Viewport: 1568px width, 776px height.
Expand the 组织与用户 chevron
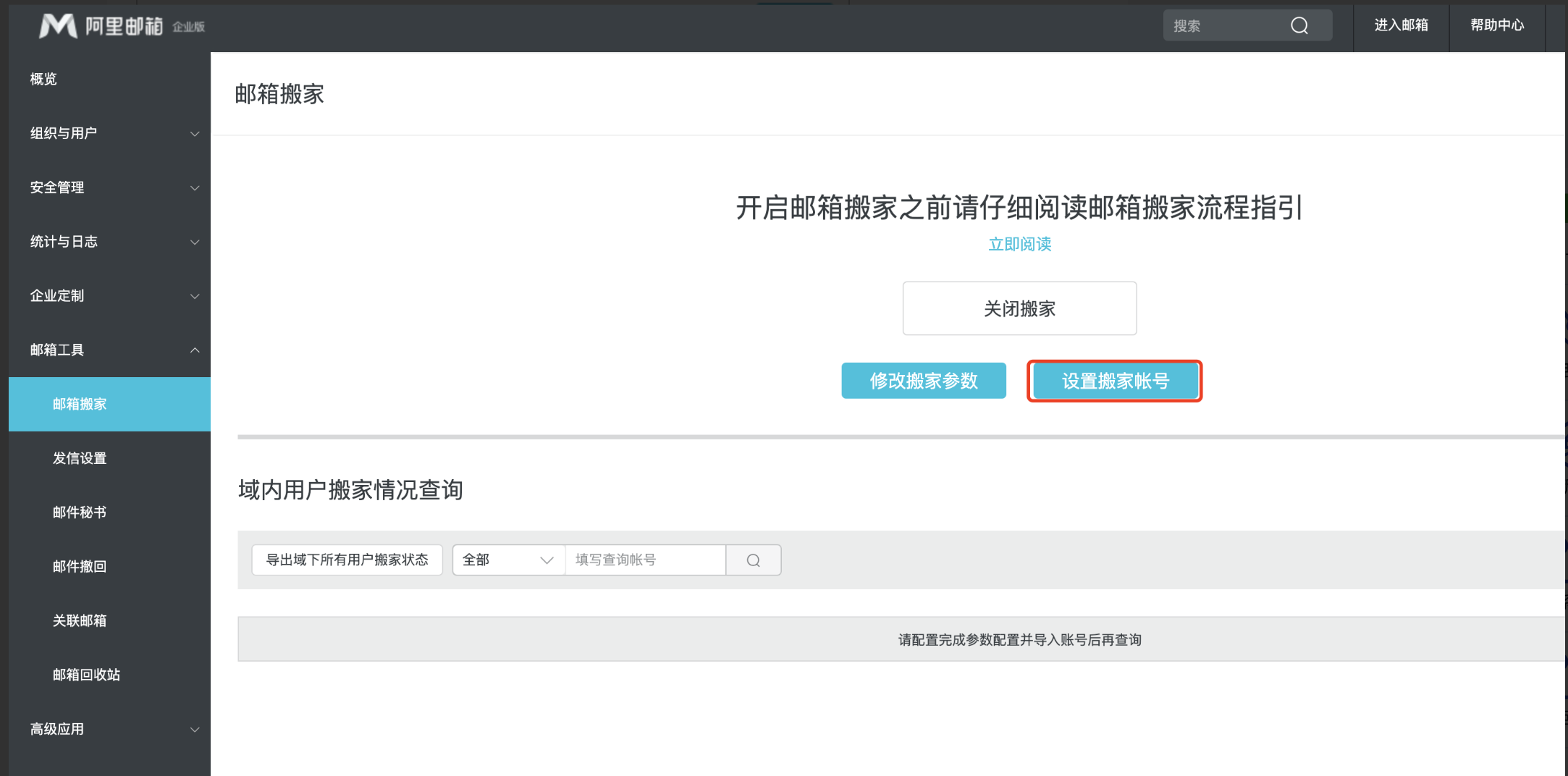click(x=195, y=134)
